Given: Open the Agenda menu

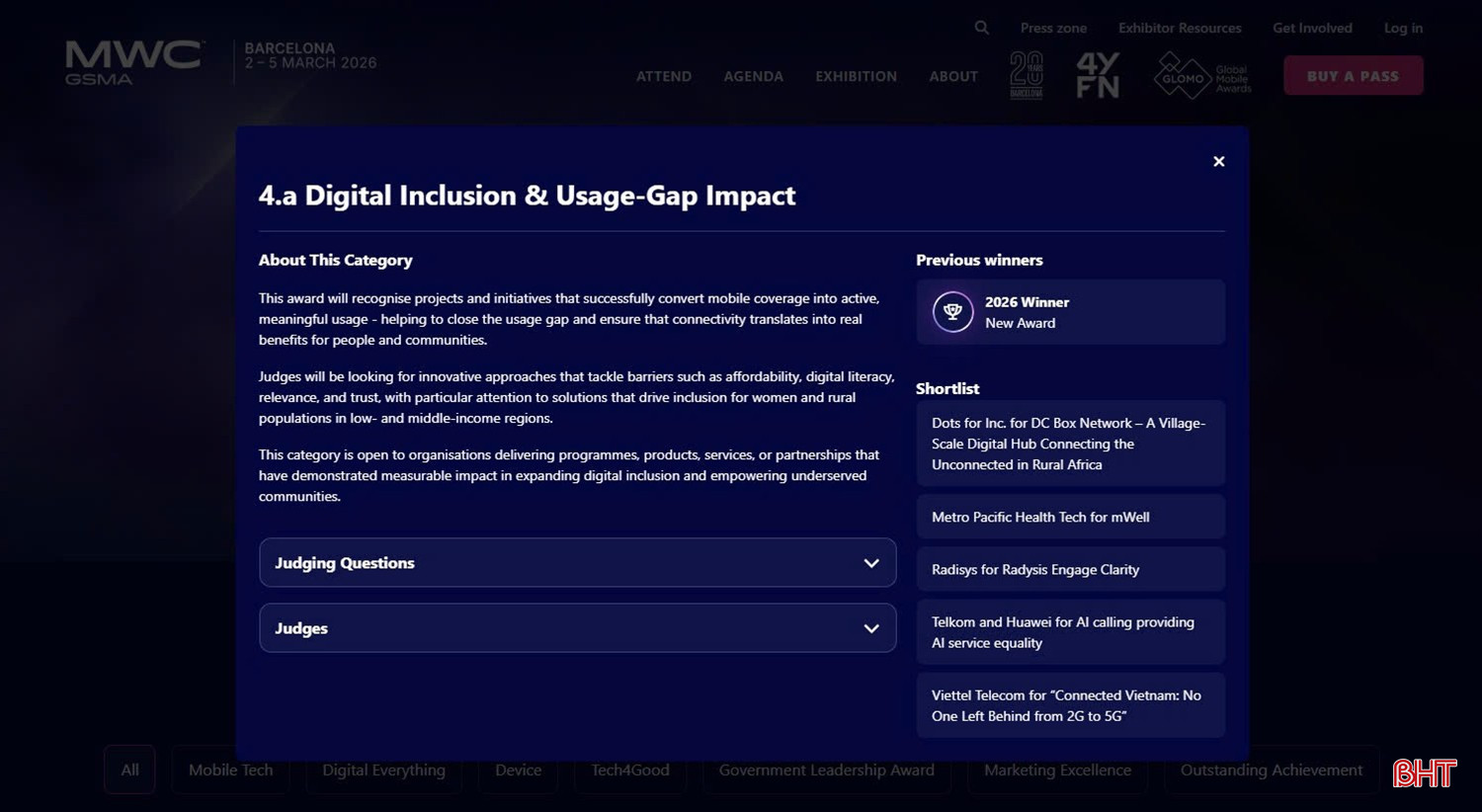Looking at the screenshot, I should tap(753, 76).
